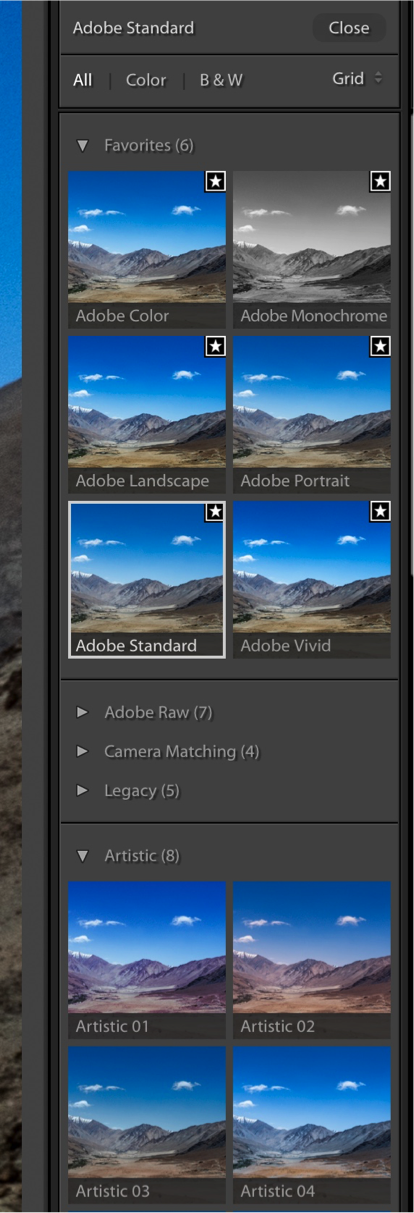
Task: Unfavorite Adobe Landscape star icon
Action: [216, 346]
